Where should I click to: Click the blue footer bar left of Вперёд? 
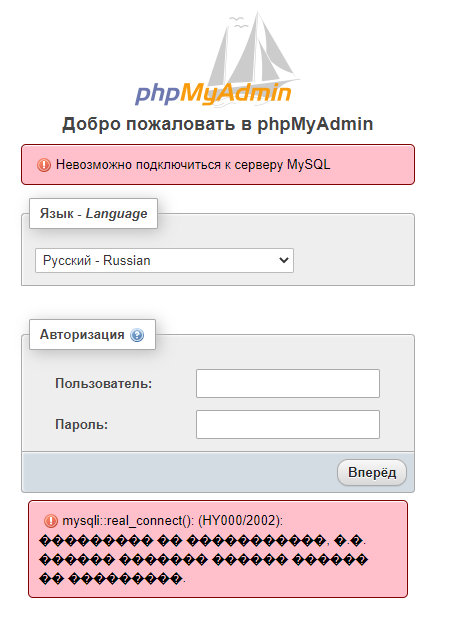coord(180,472)
